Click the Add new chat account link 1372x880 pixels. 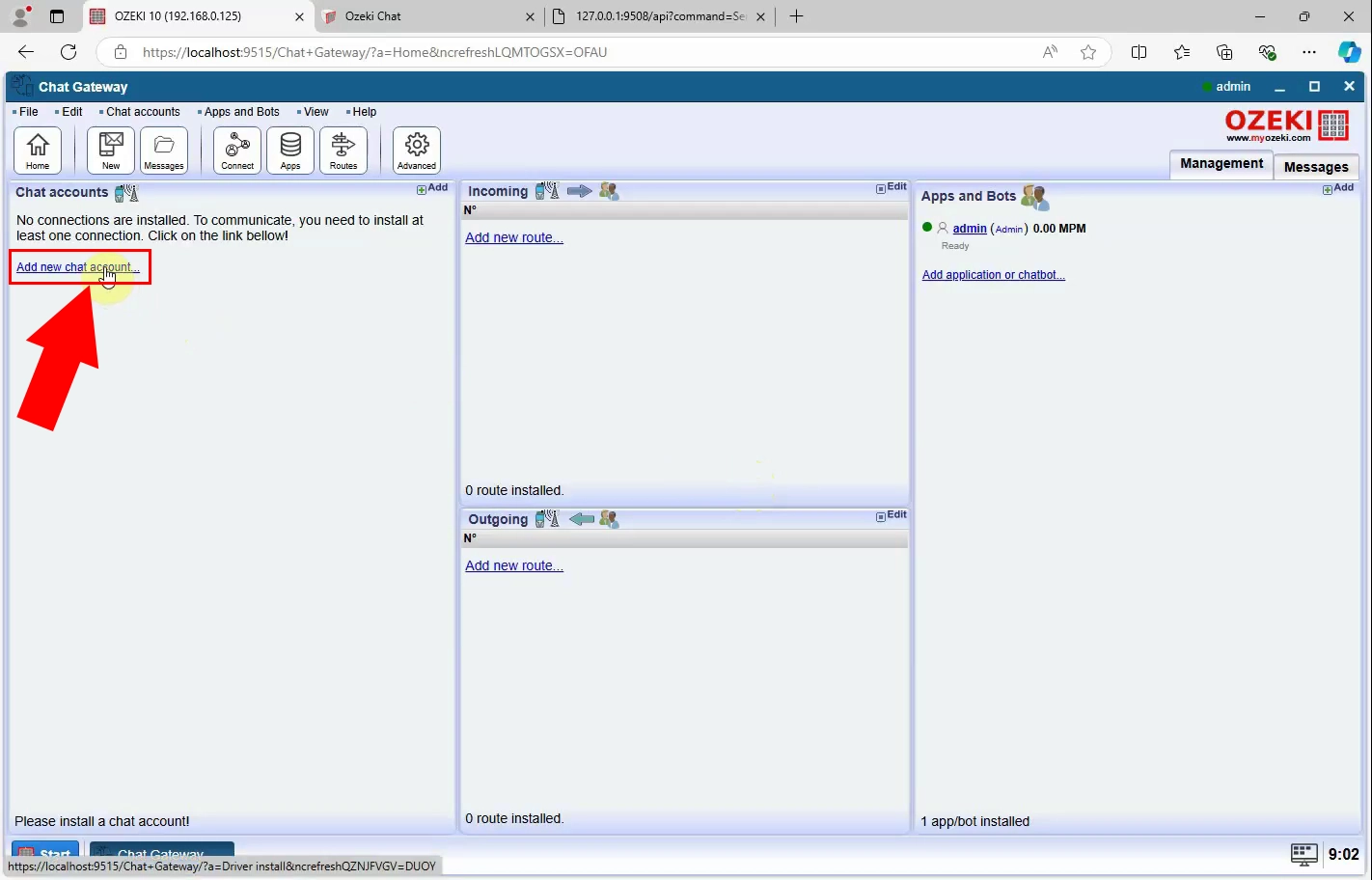78,267
